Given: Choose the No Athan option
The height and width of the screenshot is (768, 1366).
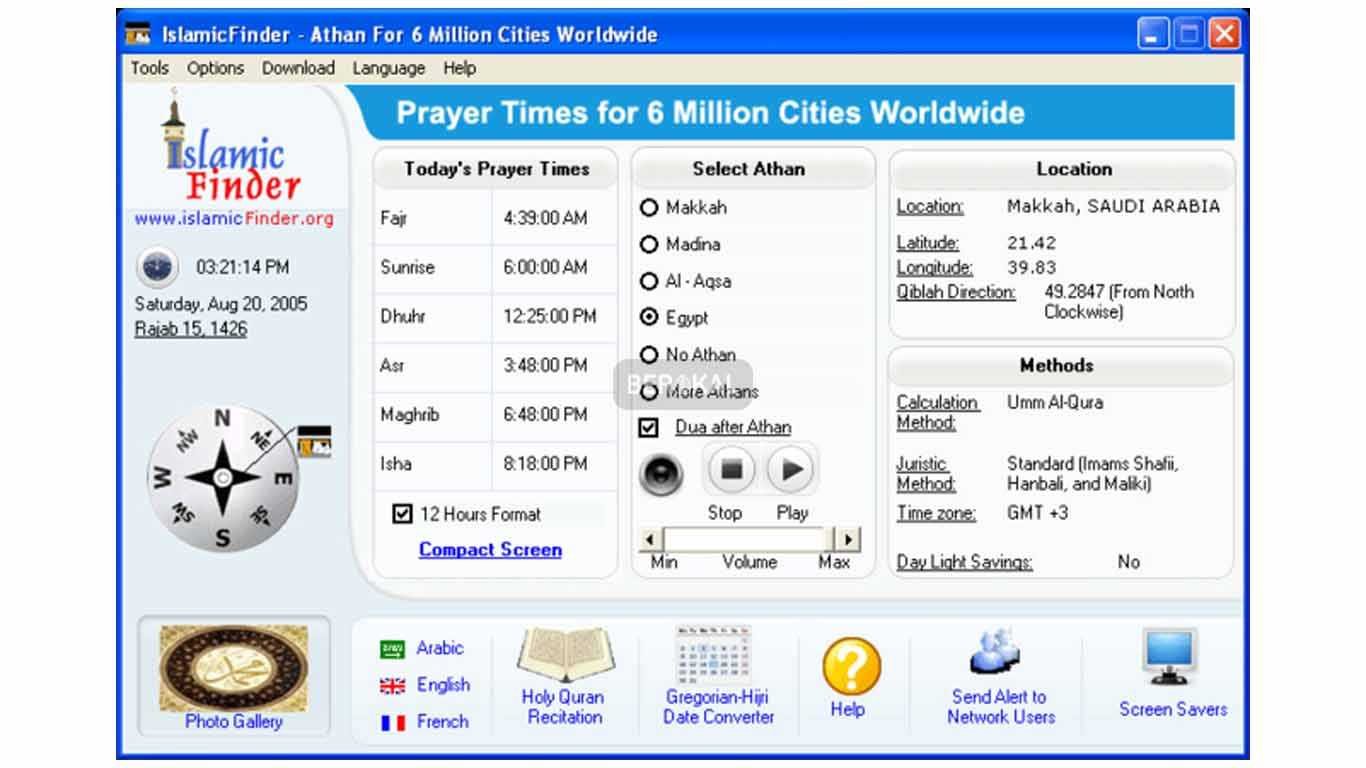Looking at the screenshot, I should pos(649,354).
